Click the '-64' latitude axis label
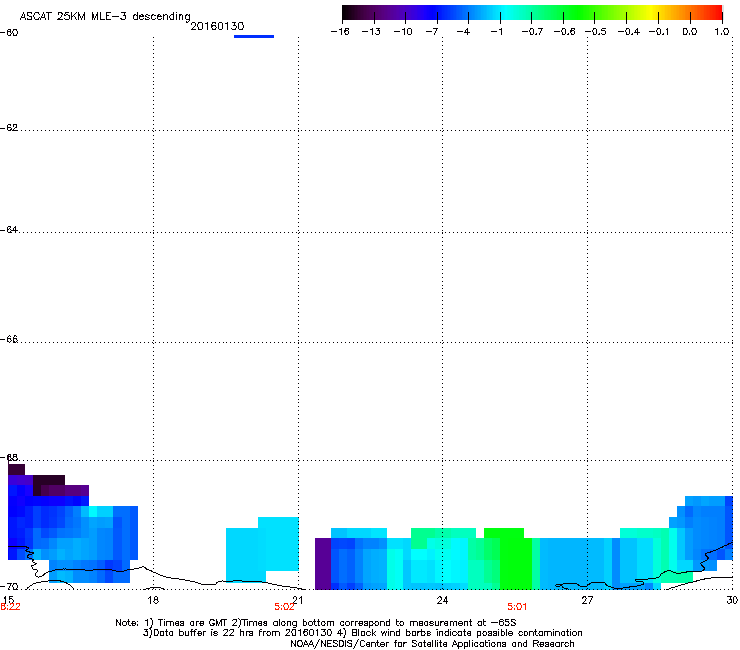 coord(9,230)
